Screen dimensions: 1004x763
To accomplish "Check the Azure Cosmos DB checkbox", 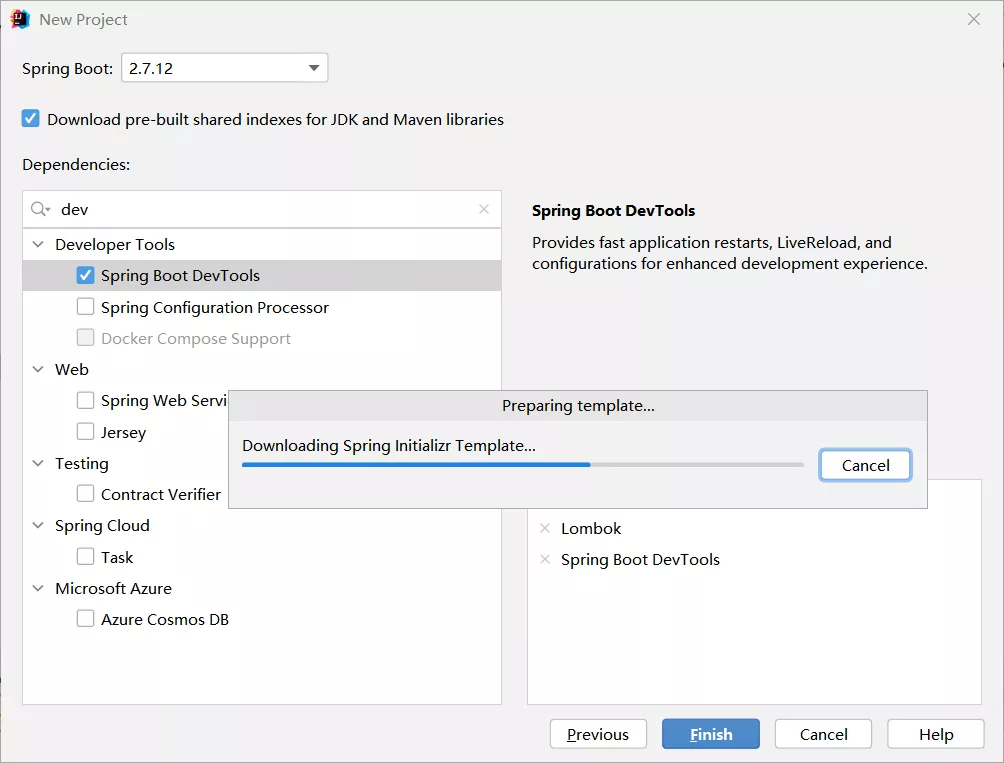I will click(x=85, y=618).
